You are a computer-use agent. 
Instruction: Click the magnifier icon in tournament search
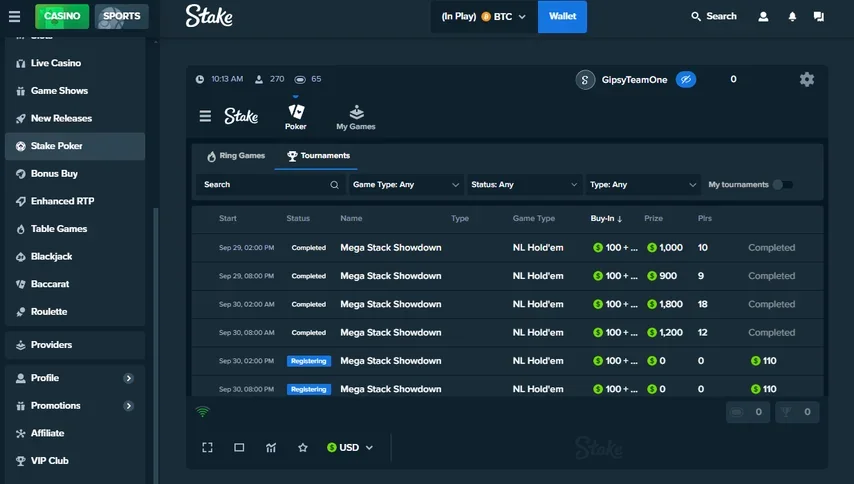pyautogui.click(x=334, y=185)
